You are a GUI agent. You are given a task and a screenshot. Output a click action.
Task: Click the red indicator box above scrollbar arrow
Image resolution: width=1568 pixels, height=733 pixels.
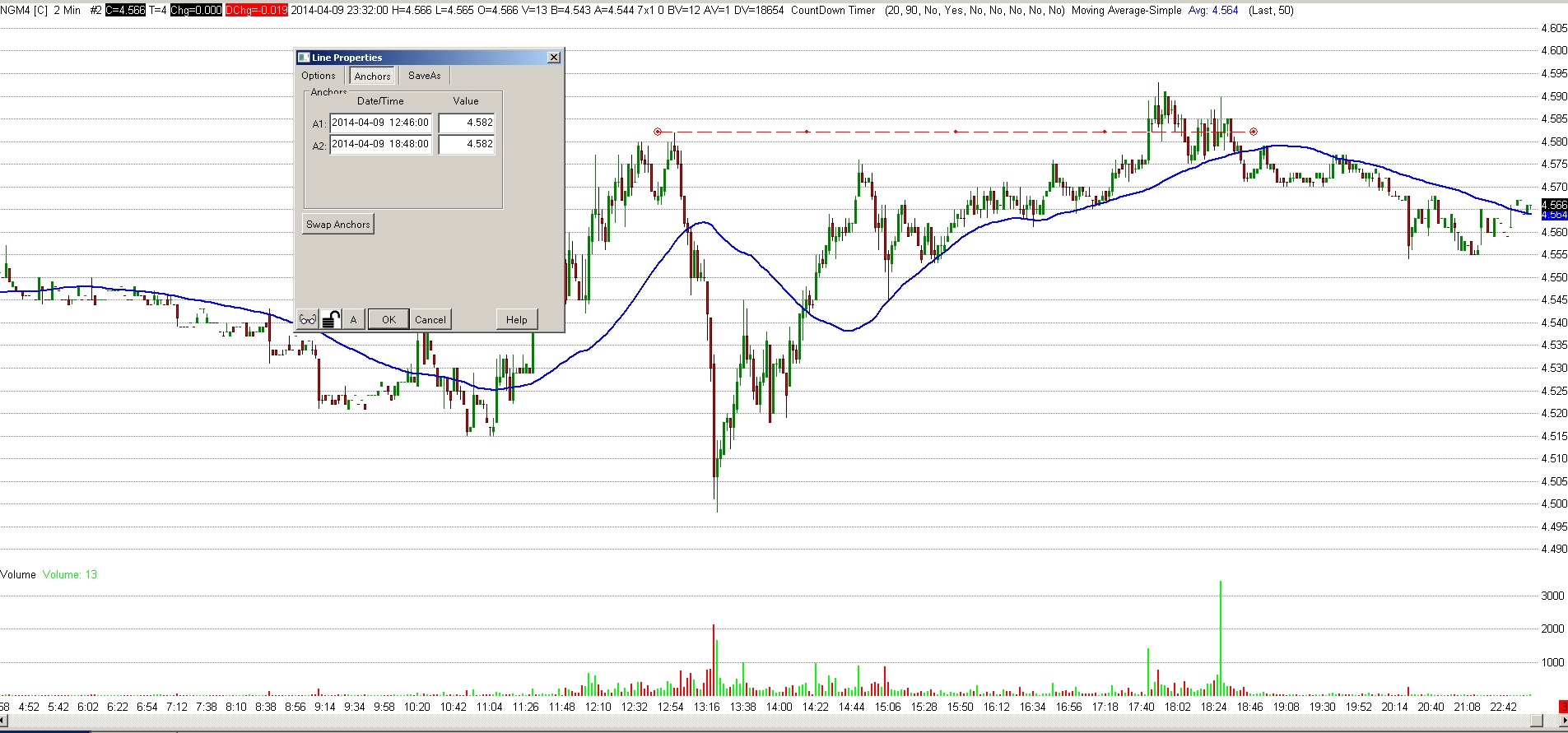(x=1564, y=707)
